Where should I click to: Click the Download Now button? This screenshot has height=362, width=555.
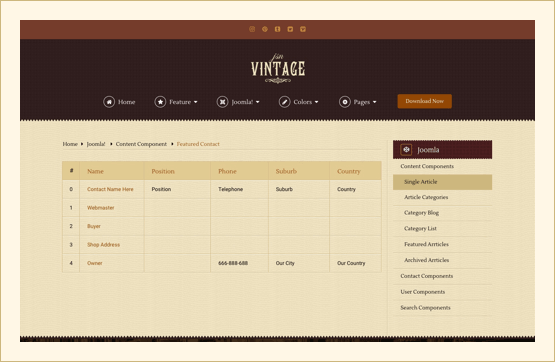coord(424,101)
